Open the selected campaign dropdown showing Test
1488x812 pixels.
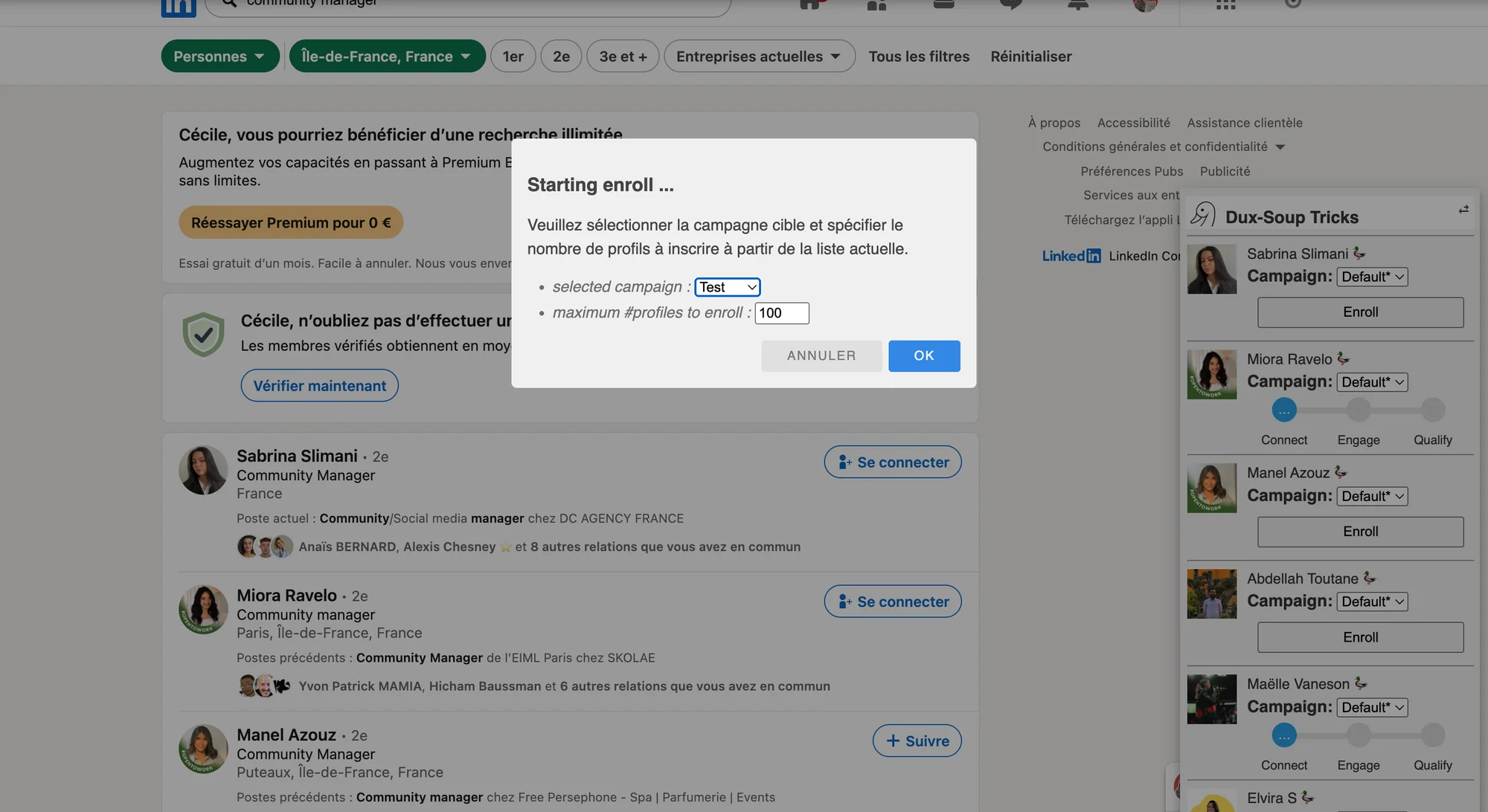(728, 287)
